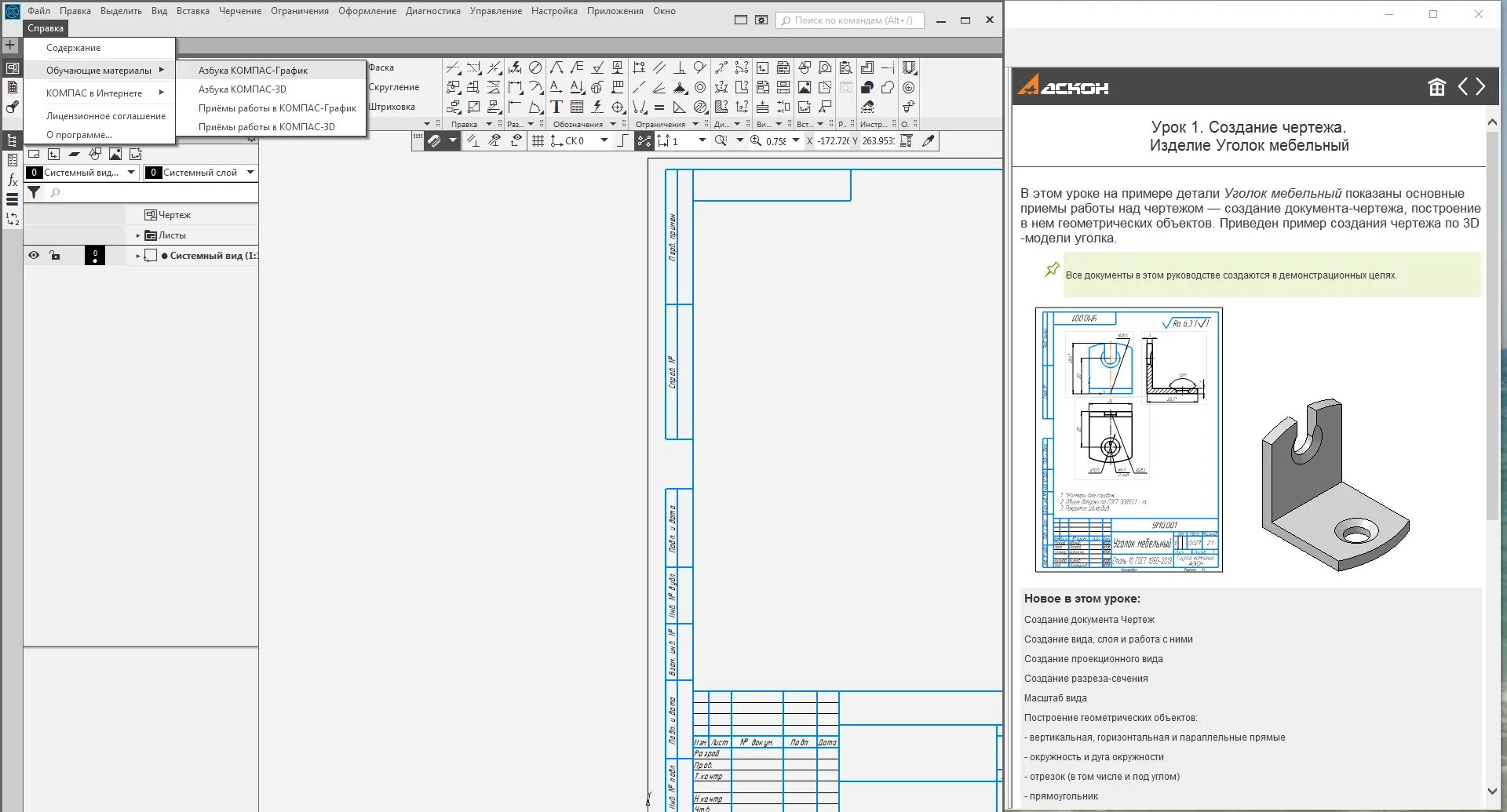Go to previous help page arrow
This screenshot has height=812, width=1507.
1463,87
